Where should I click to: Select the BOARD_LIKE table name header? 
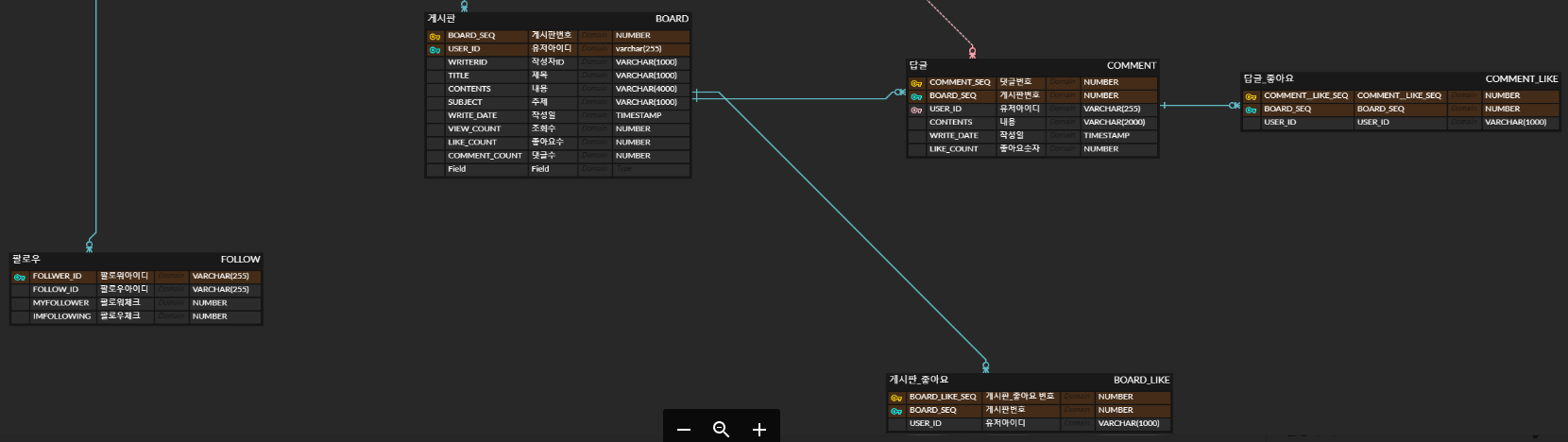(1141, 381)
